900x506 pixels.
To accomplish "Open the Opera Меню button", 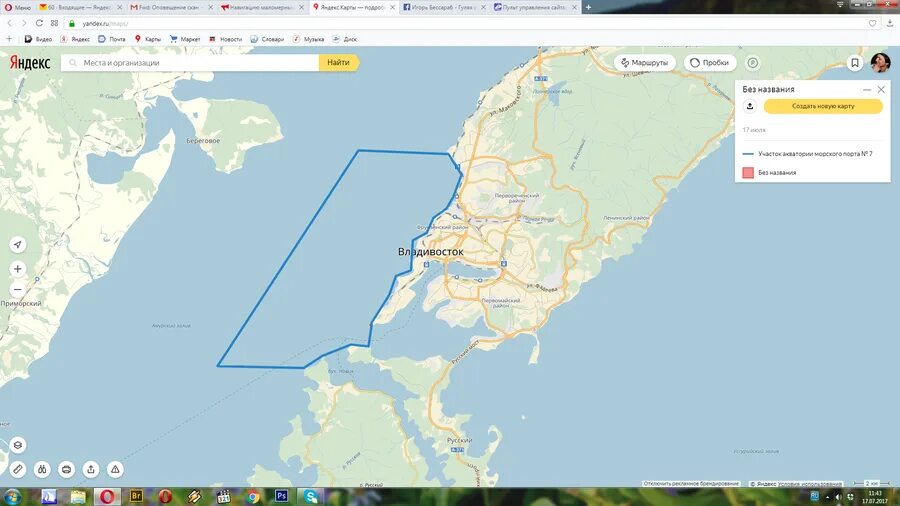I will point(18,7).
